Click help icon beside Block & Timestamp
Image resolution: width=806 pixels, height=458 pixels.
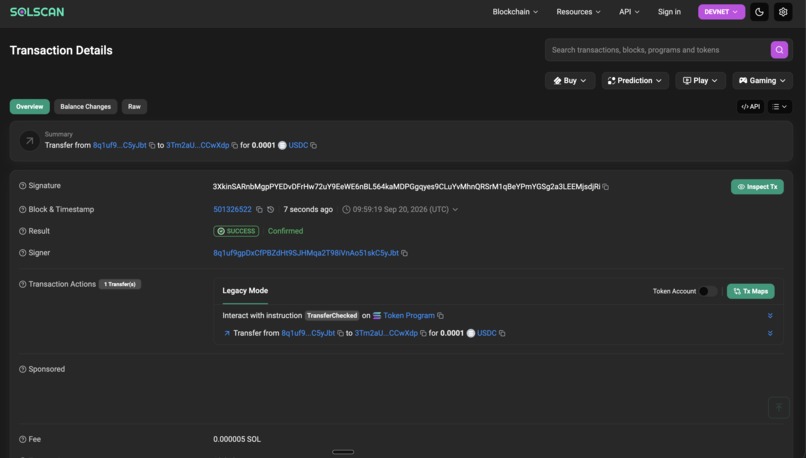point(23,209)
